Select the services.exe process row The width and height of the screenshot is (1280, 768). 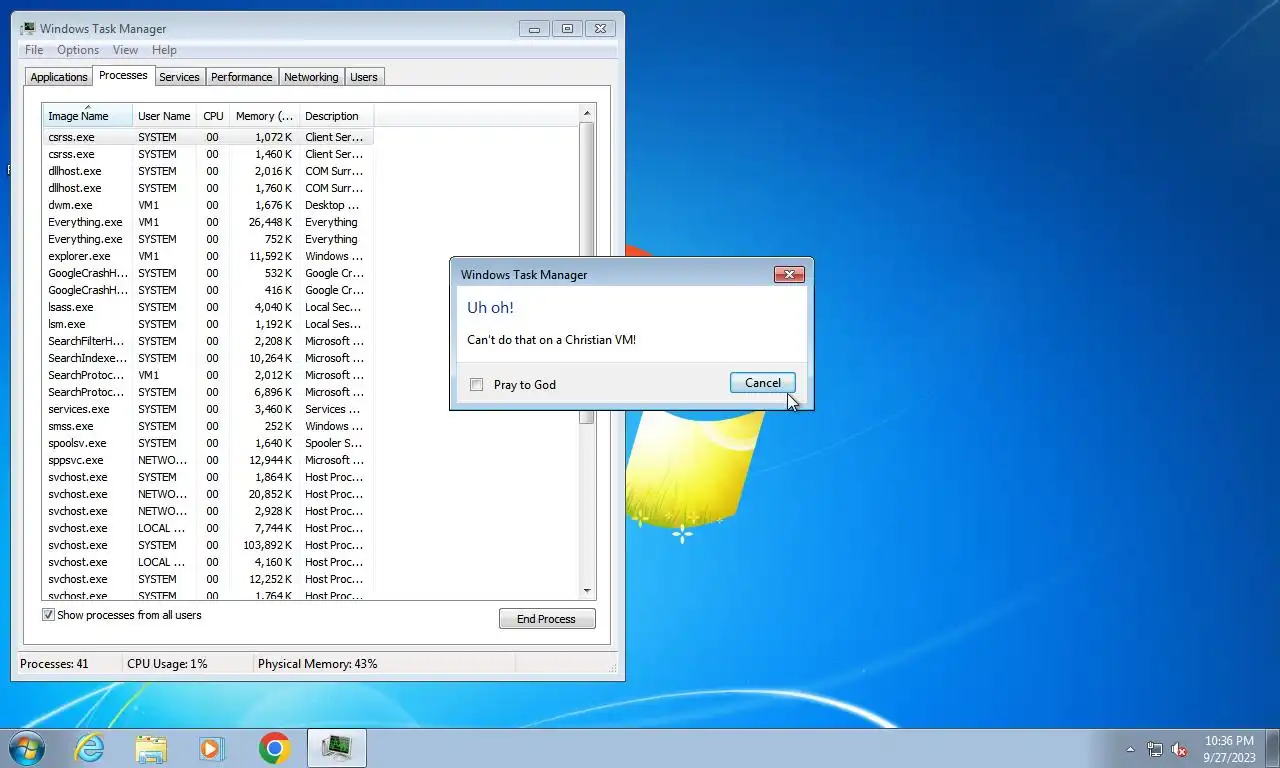(x=208, y=409)
